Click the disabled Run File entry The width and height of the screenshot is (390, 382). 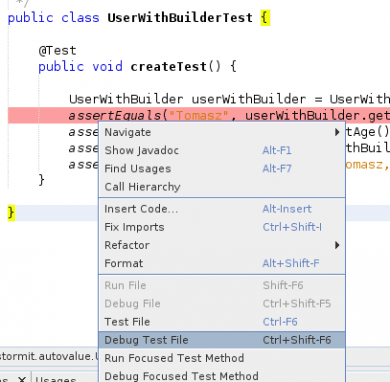click(222, 285)
